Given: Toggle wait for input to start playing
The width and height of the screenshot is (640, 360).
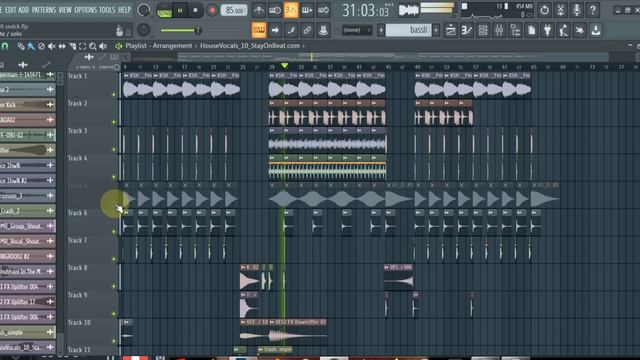Looking at the screenshot, I should coord(275,10).
